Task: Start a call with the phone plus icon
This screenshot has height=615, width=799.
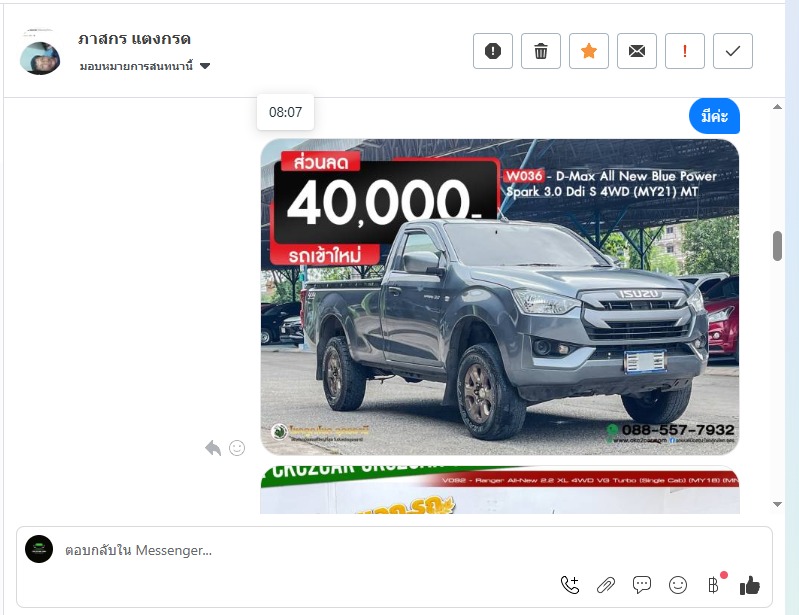Action: 570,585
